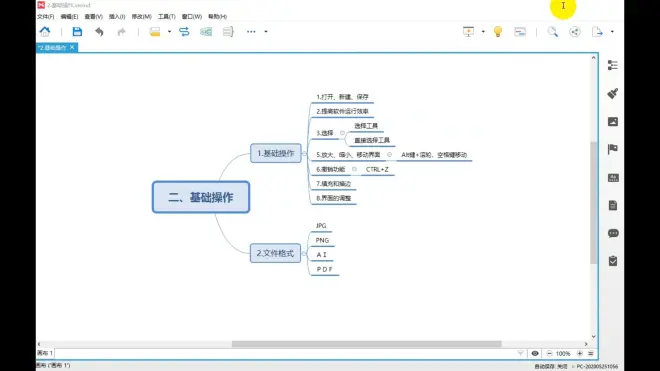
Task: Open the format paintbrush panel
Action: 613,93
